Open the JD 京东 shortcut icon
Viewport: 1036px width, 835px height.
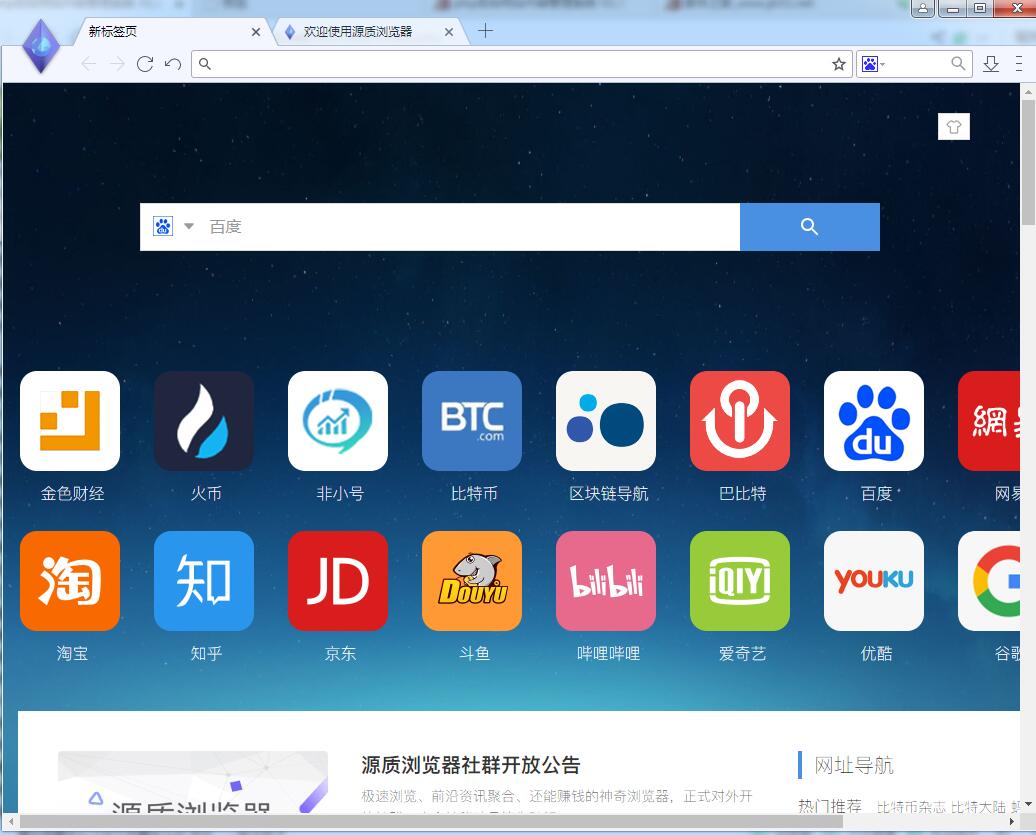point(338,581)
